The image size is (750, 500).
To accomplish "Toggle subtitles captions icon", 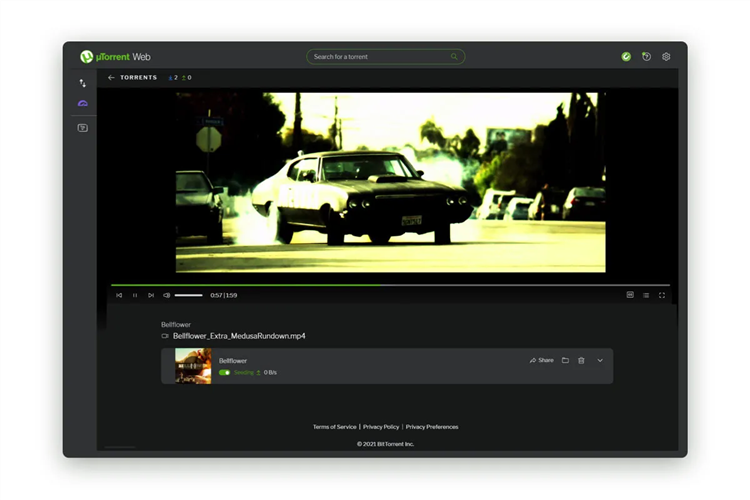I will click(x=630, y=295).
